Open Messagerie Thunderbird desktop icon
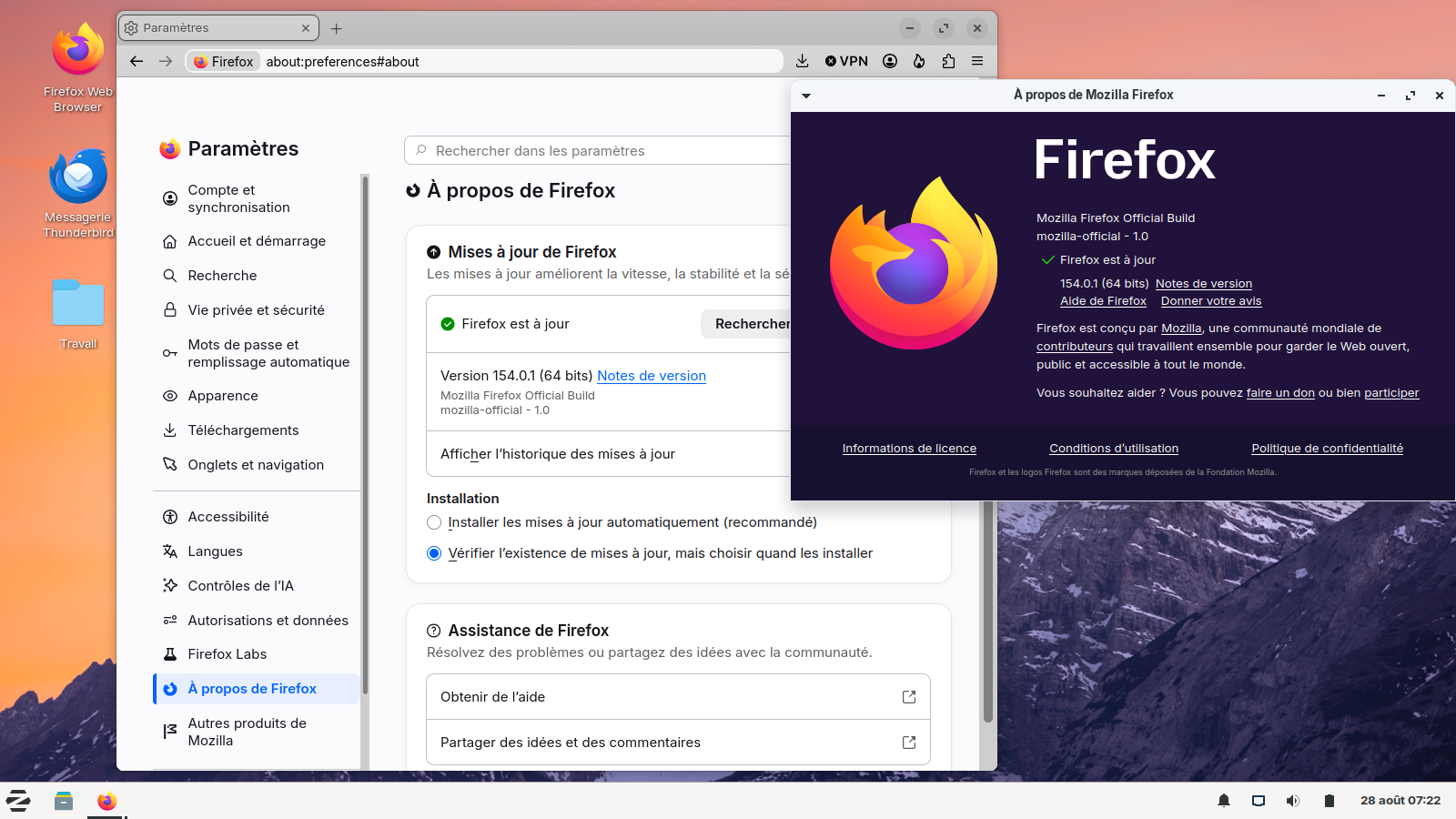Image resolution: width=1456 pixels, height=819 pixels. [78, 194]
